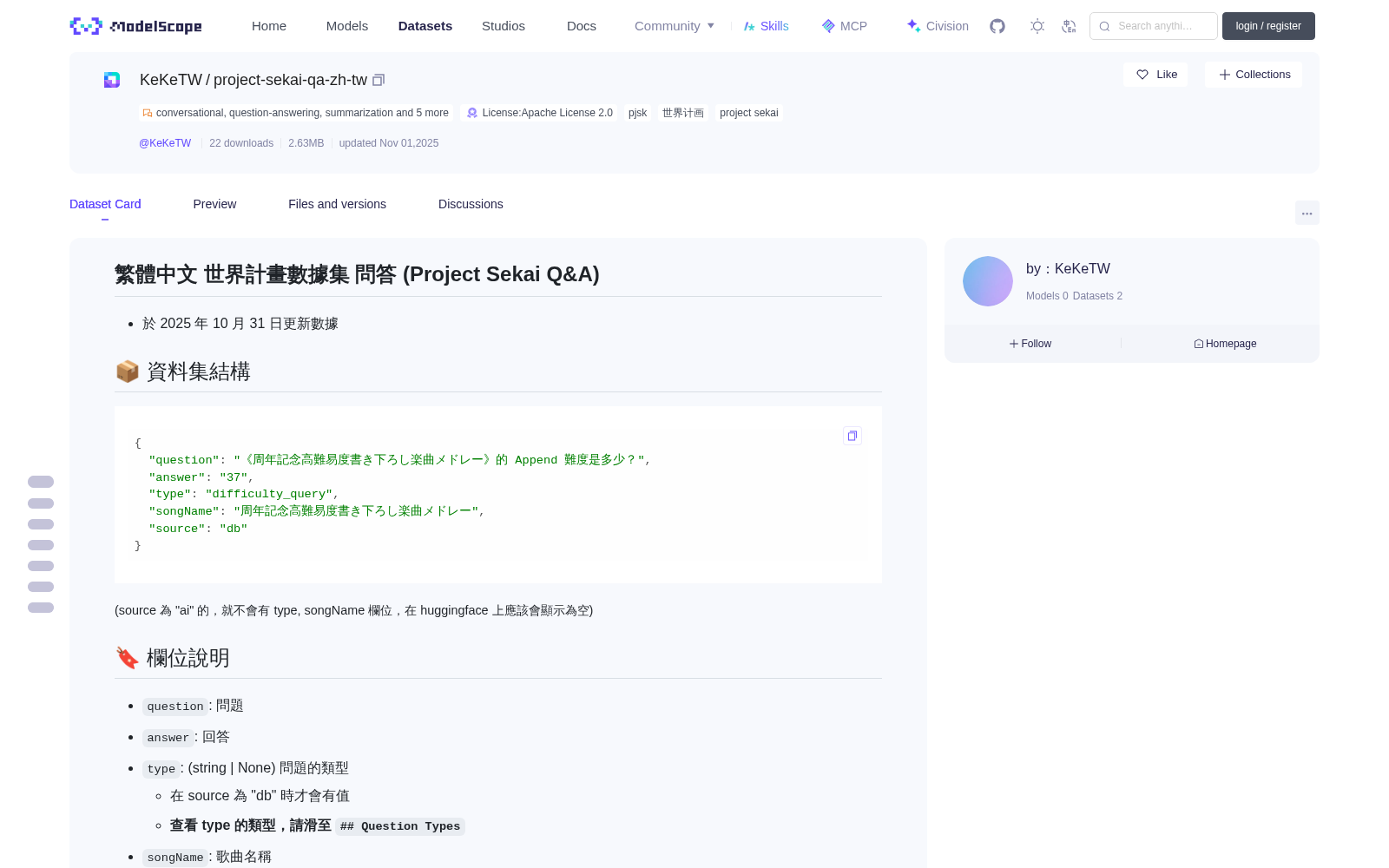Click the Skills icon link

766,26
